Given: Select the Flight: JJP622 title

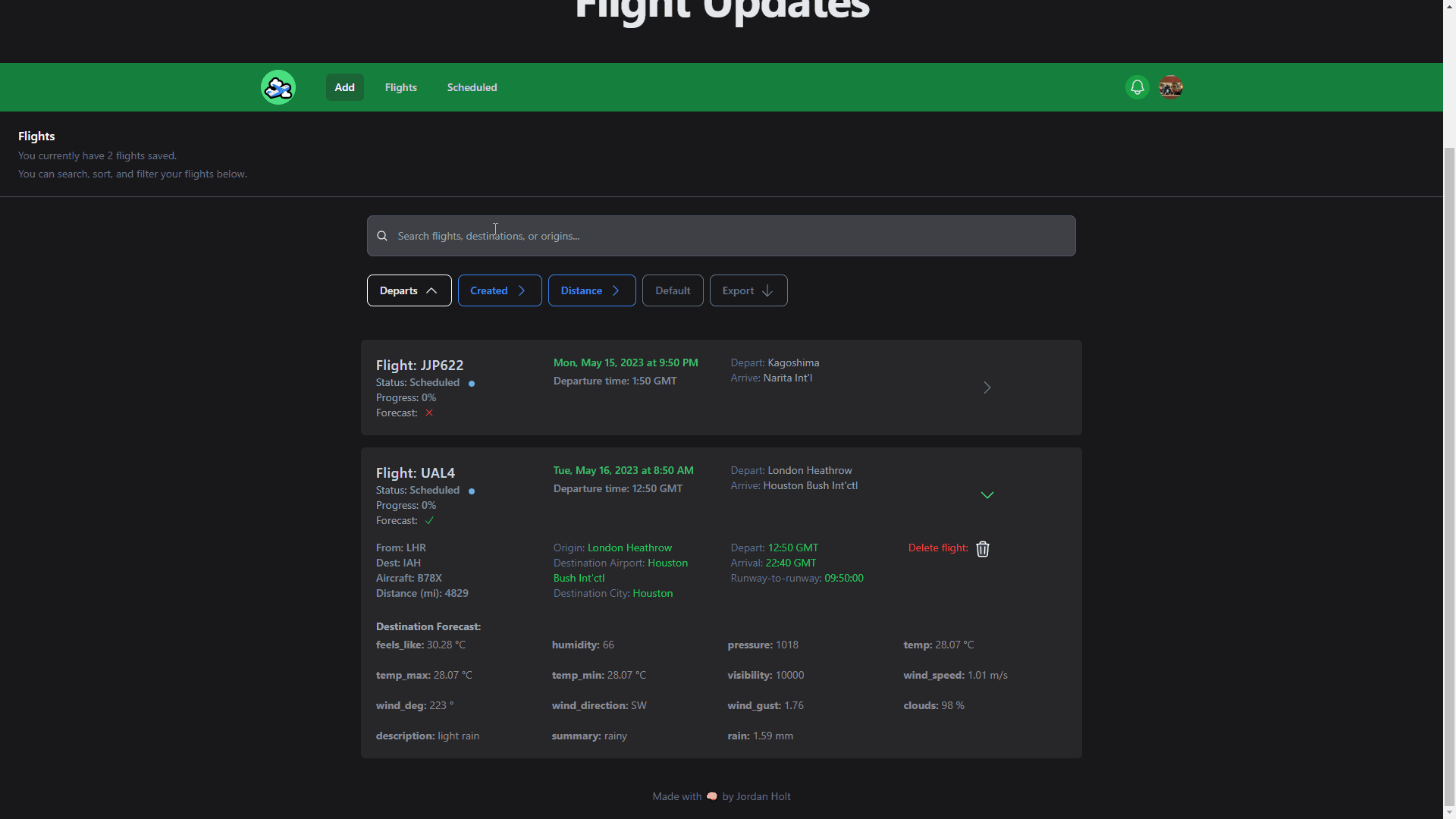Looking at the screenshot, I should (419, 365).
